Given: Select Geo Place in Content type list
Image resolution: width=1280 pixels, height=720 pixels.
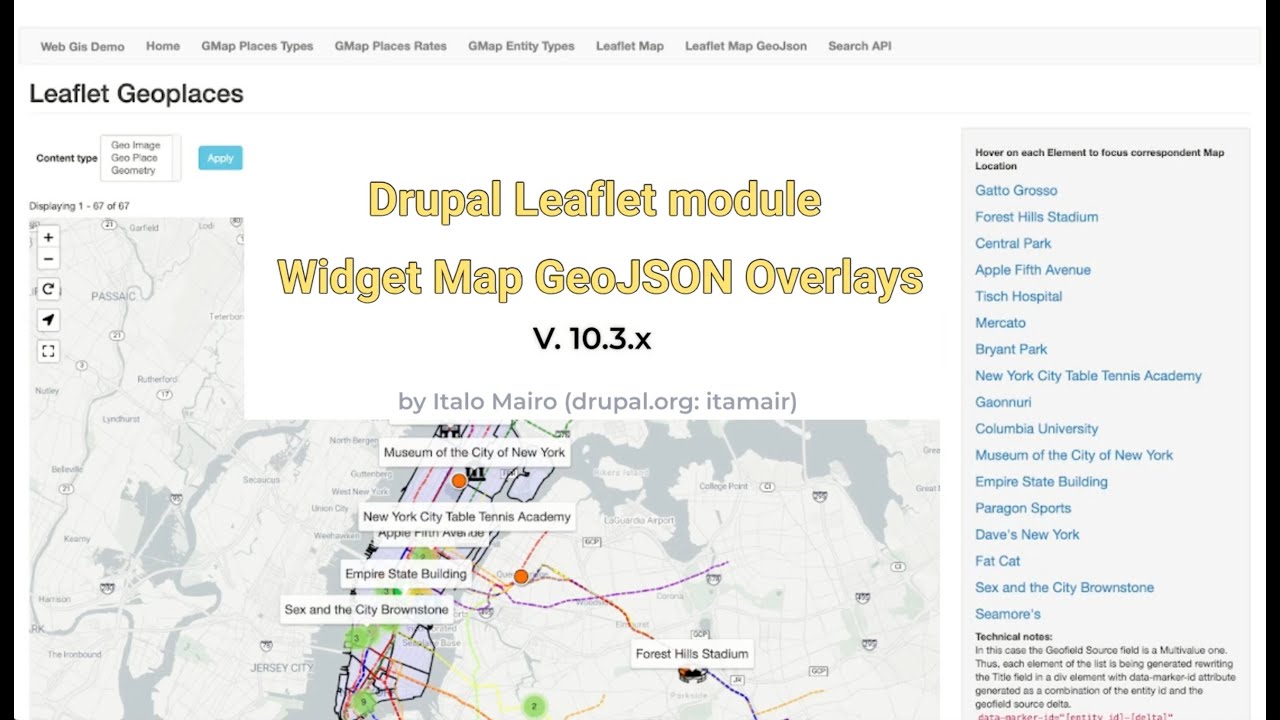Looking at the screenshot, I should pos(135,158).
